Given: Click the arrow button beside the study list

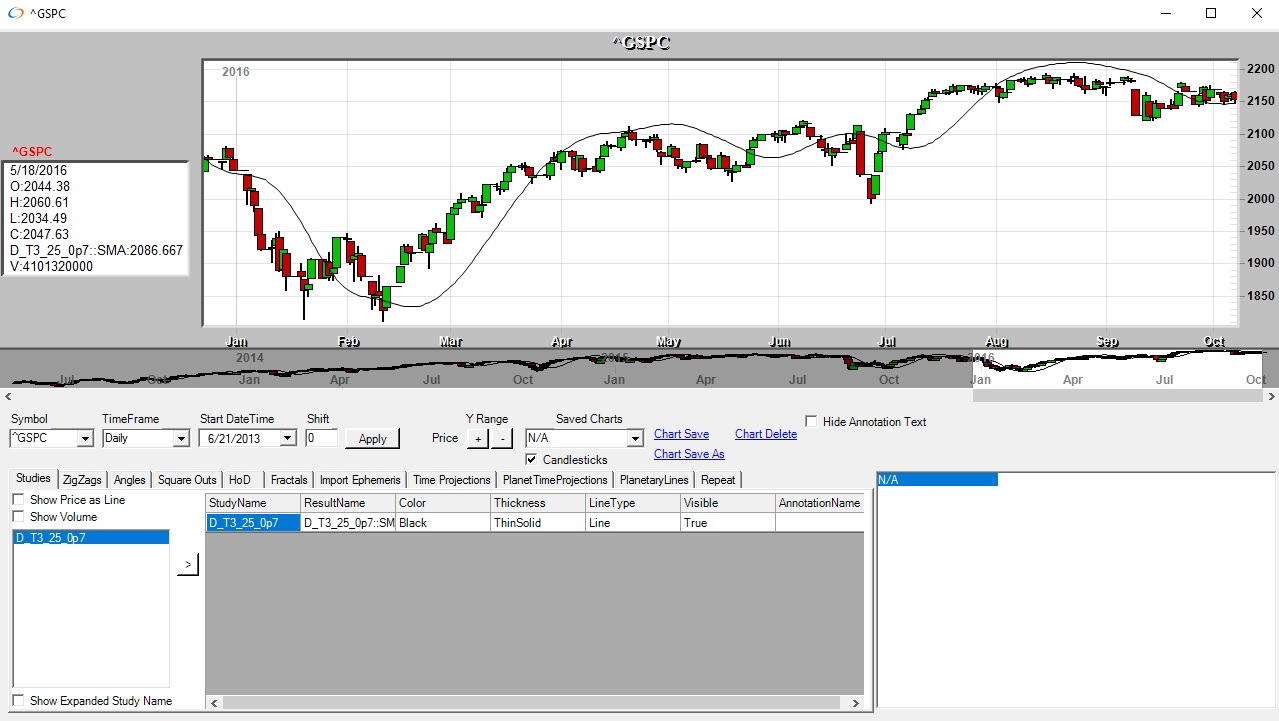Looking at the screenshot, I should tap(187, 566).
